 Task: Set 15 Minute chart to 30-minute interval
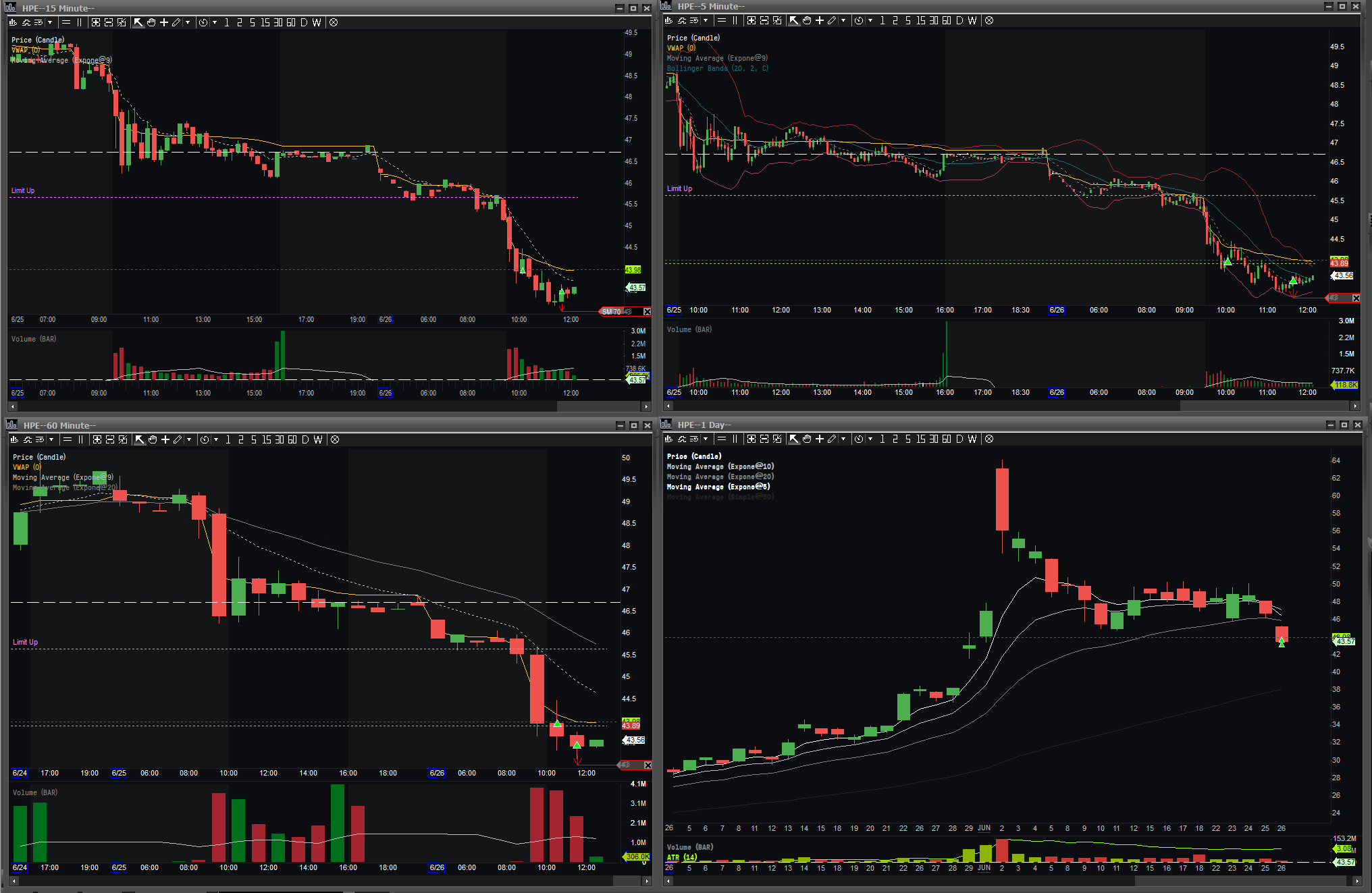point(278,22)
